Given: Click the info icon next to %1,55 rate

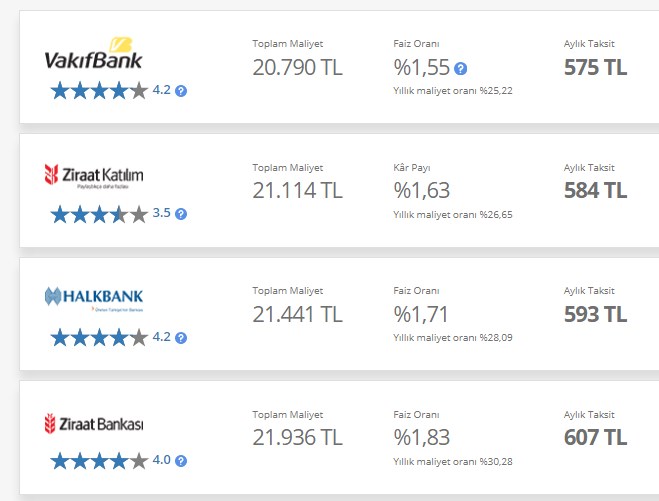Looking at the screenshot, I should tap(461, 69).
